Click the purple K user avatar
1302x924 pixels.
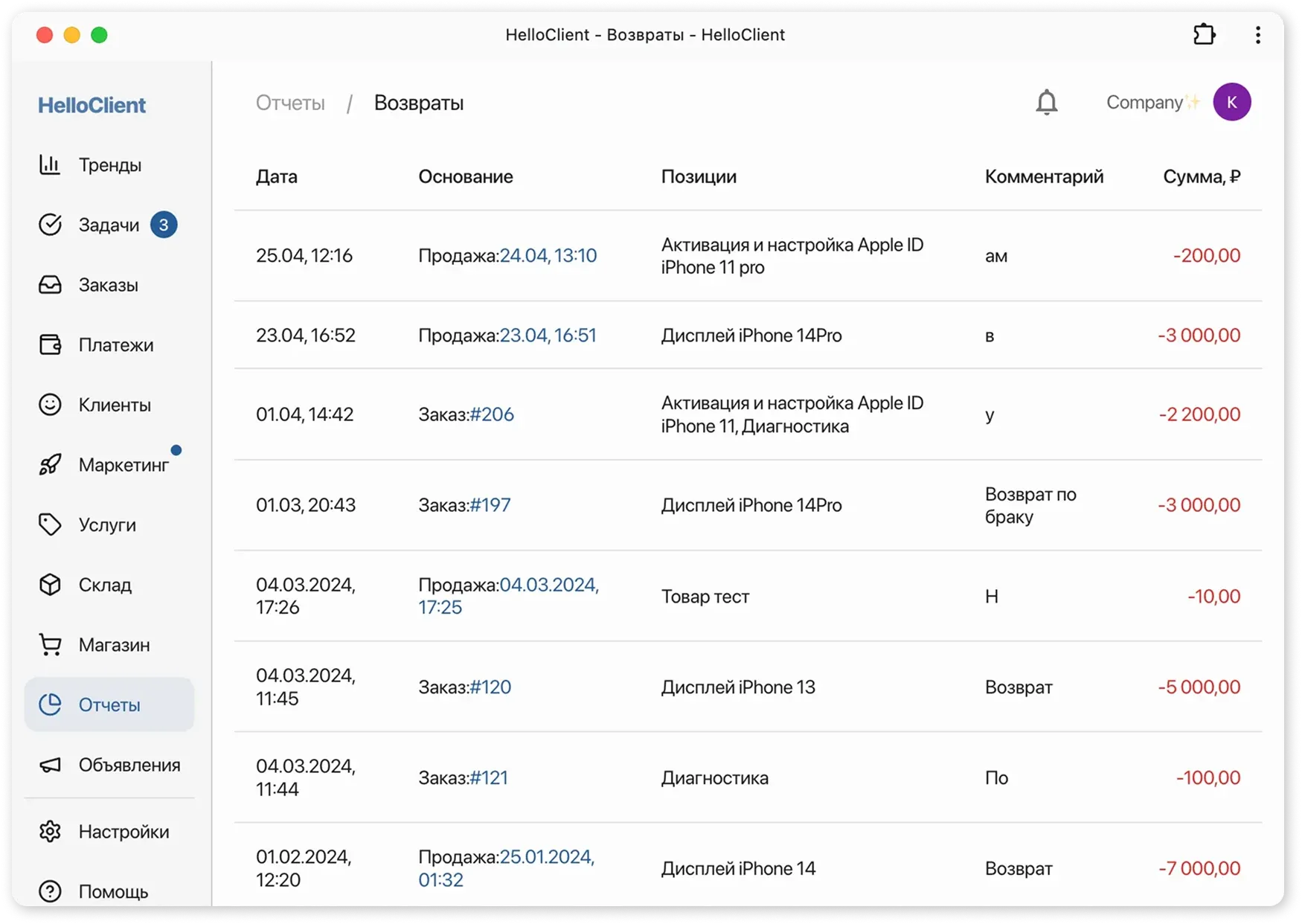tap(1231, 103)
